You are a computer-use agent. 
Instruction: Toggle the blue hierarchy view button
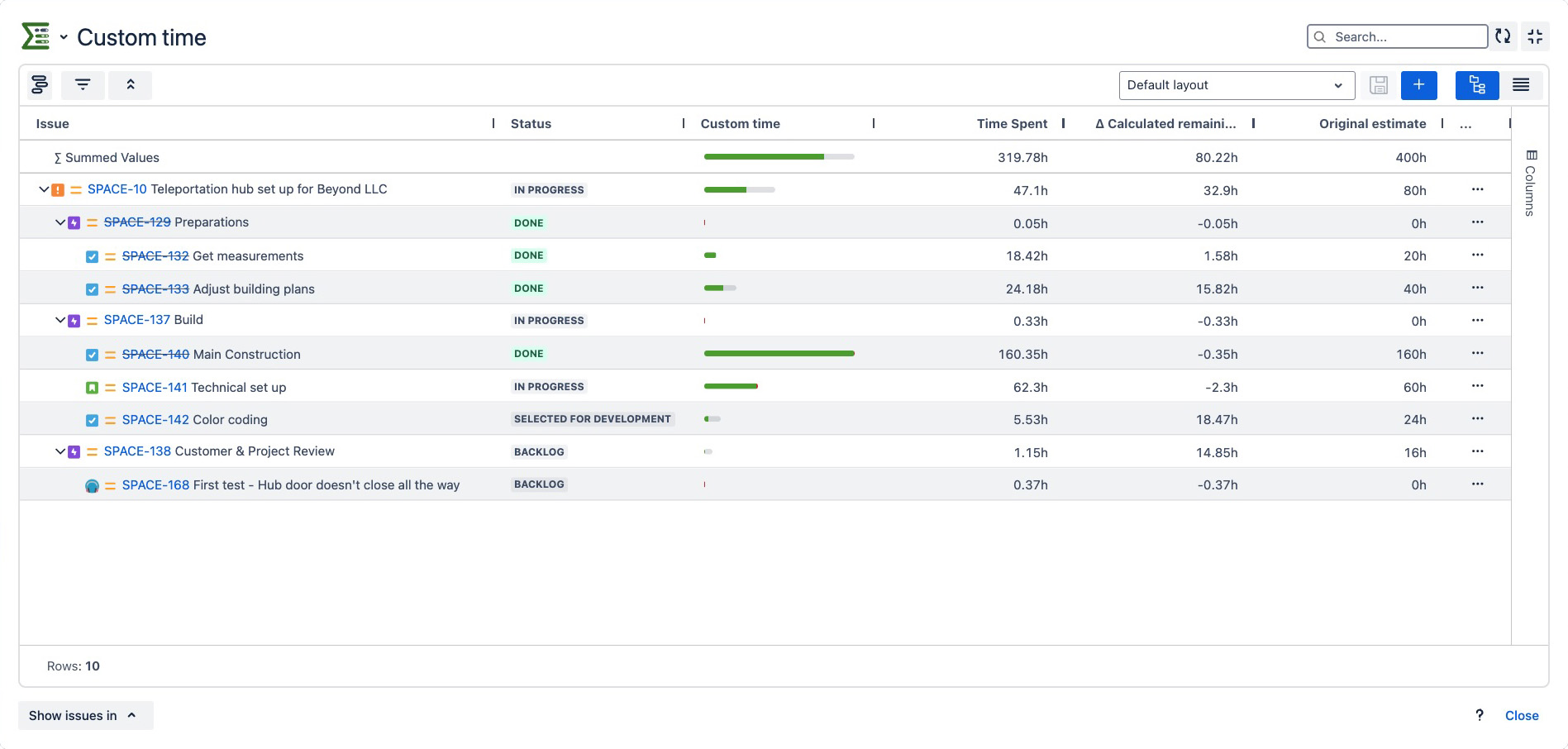click(x=1476, y=85)
